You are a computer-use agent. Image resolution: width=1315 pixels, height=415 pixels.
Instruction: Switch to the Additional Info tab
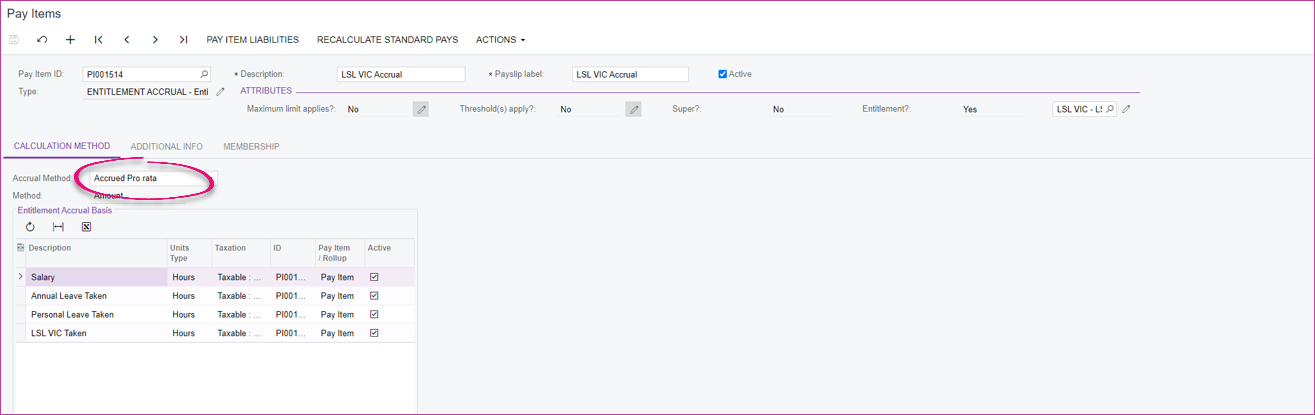166,147
